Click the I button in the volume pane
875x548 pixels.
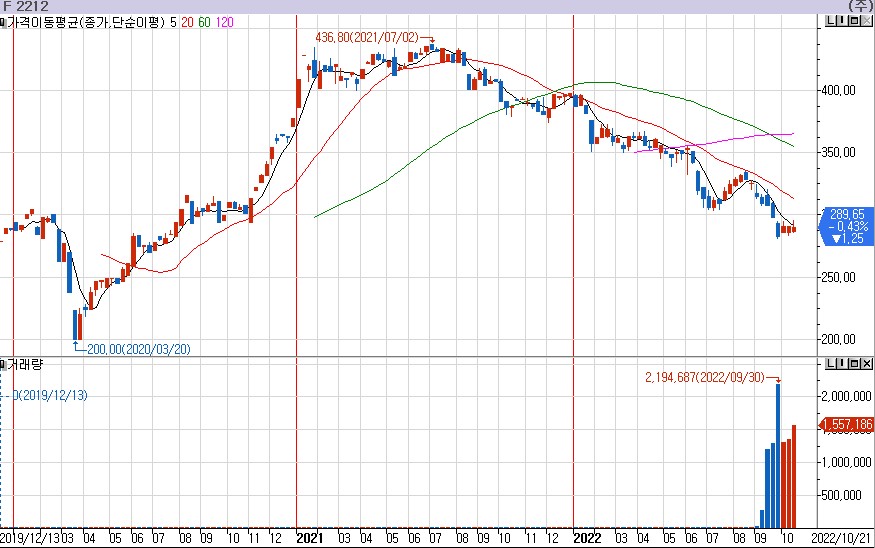click(x=843, y=364)
